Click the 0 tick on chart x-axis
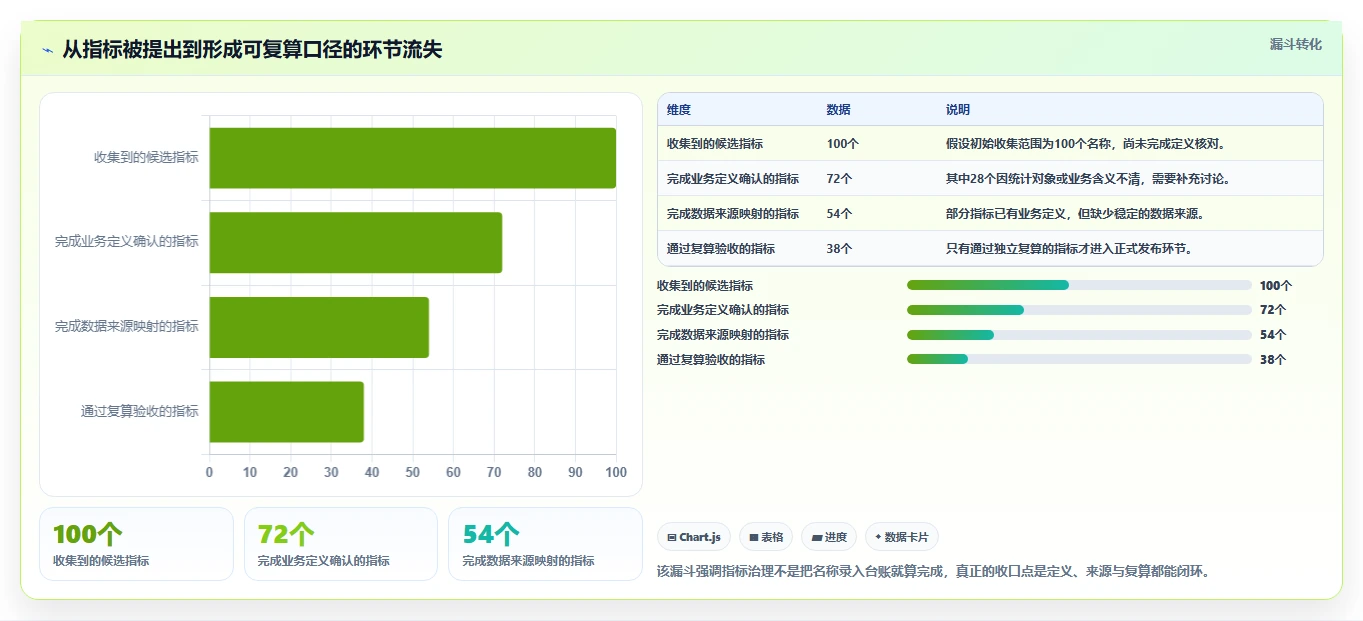The image size is (1363, 621). 209,472
